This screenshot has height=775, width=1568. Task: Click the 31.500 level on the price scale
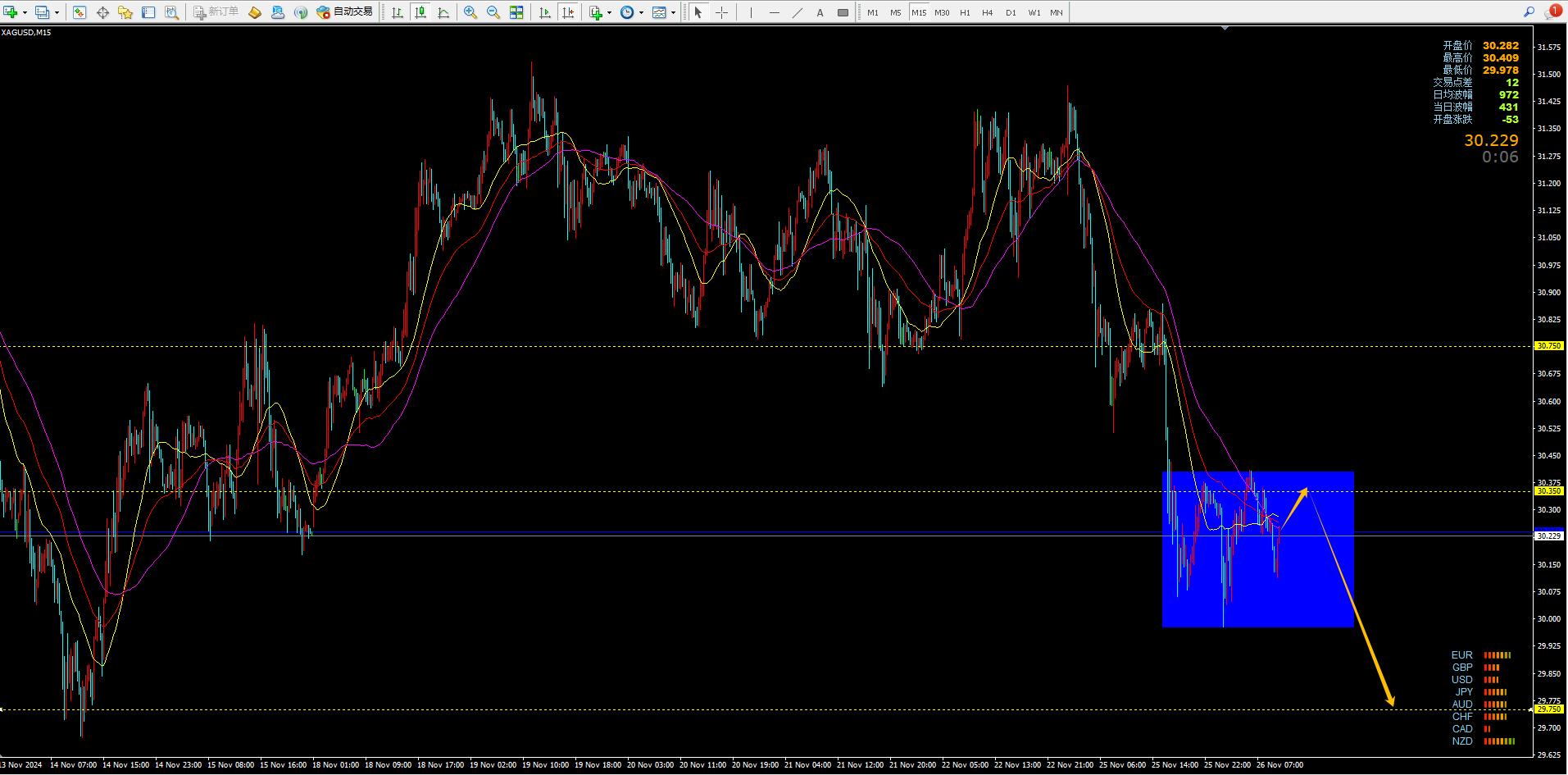coord(1549,75)
